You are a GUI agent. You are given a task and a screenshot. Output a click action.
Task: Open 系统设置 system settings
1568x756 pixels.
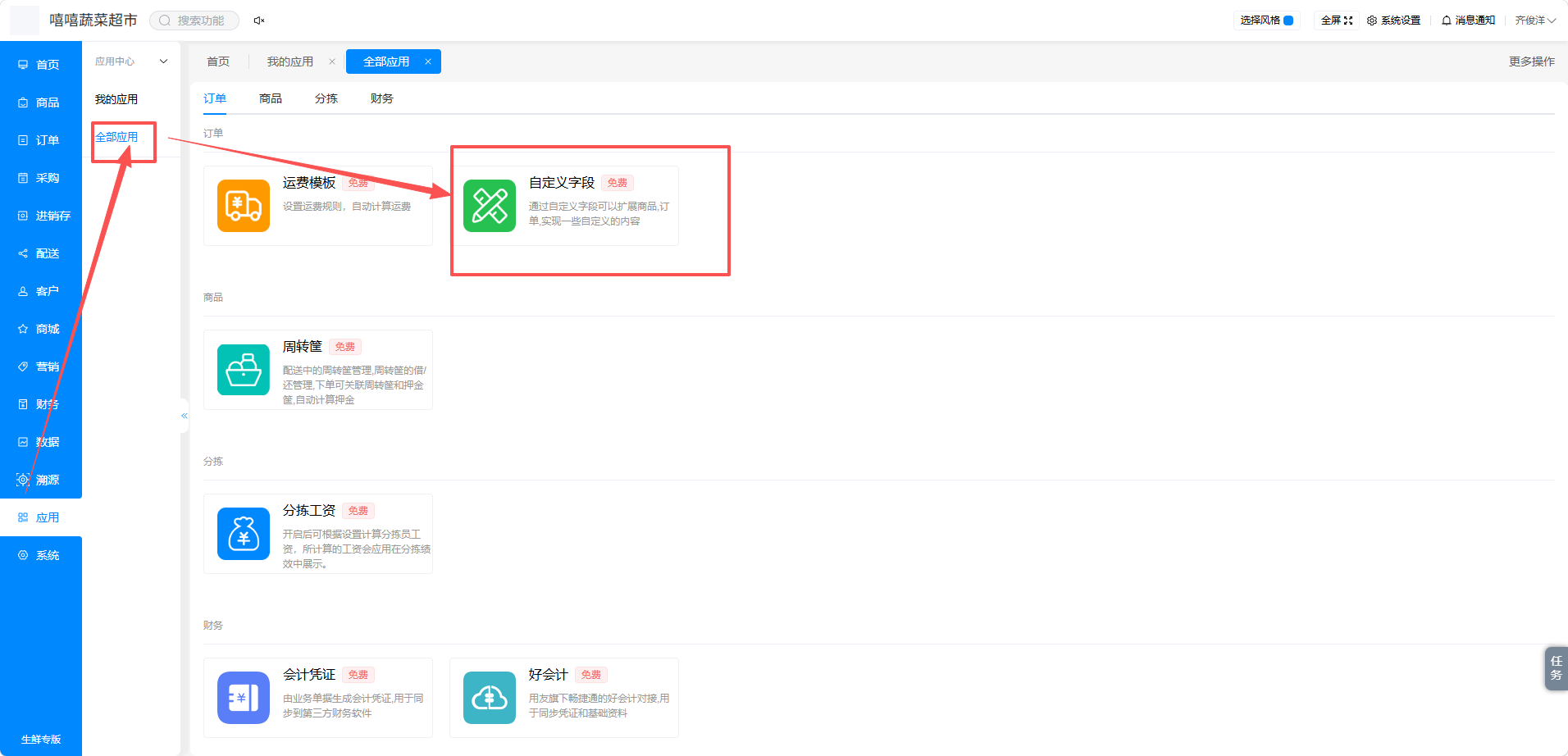1393,20
